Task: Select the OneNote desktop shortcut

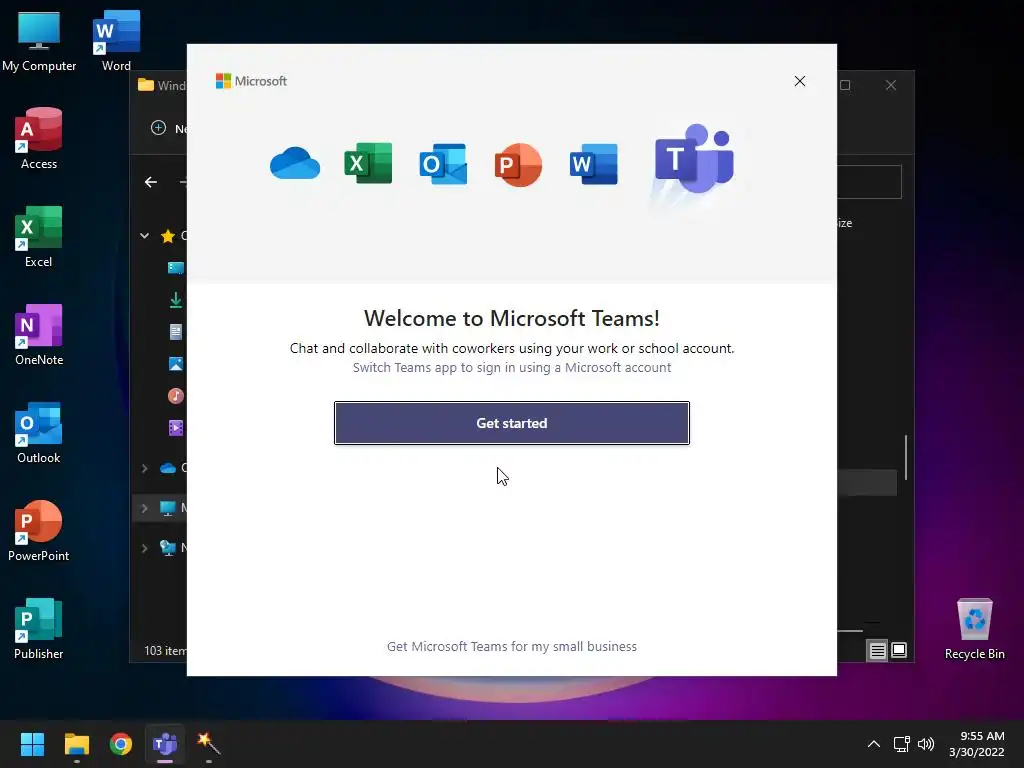Action: coord(39,335)
